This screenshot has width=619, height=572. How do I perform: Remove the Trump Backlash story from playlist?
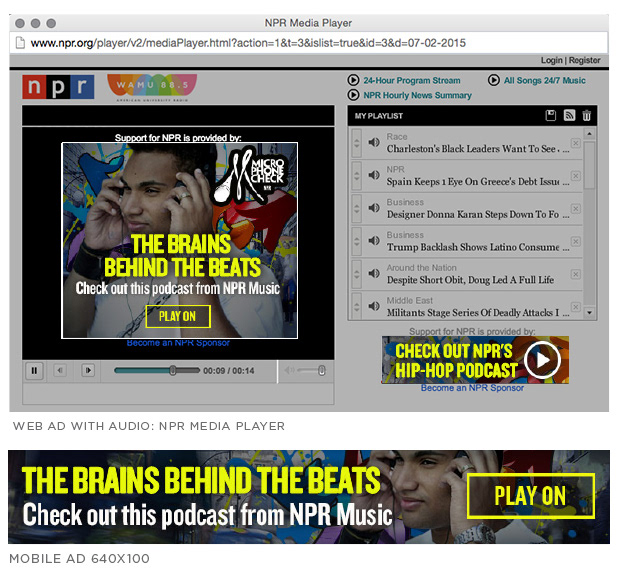point(576,241)
